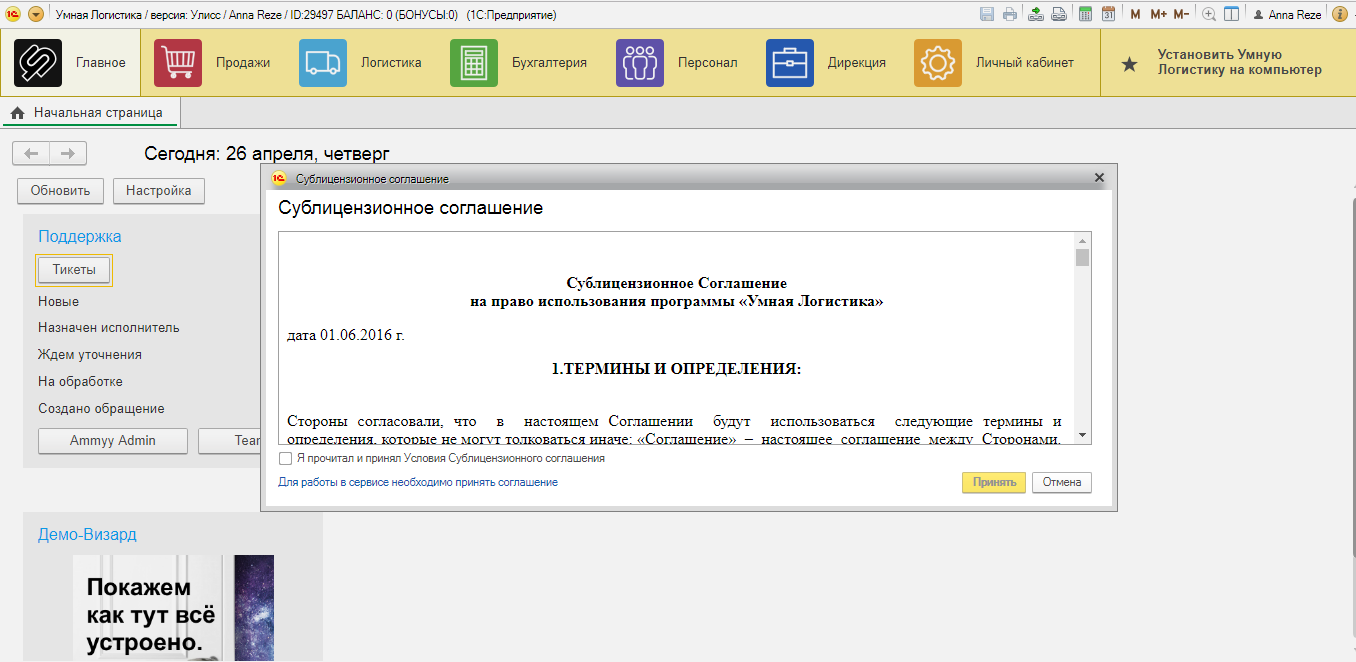Open the Поддержка link
Screen dimensions: 1356x662
(79, 237)
